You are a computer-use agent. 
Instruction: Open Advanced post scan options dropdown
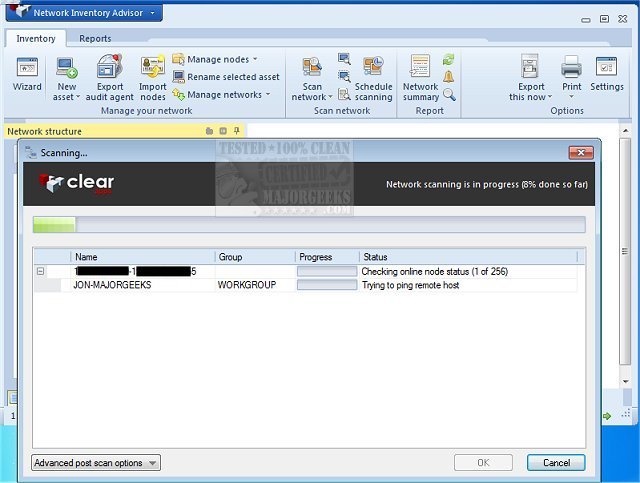[x=96, y=463]
